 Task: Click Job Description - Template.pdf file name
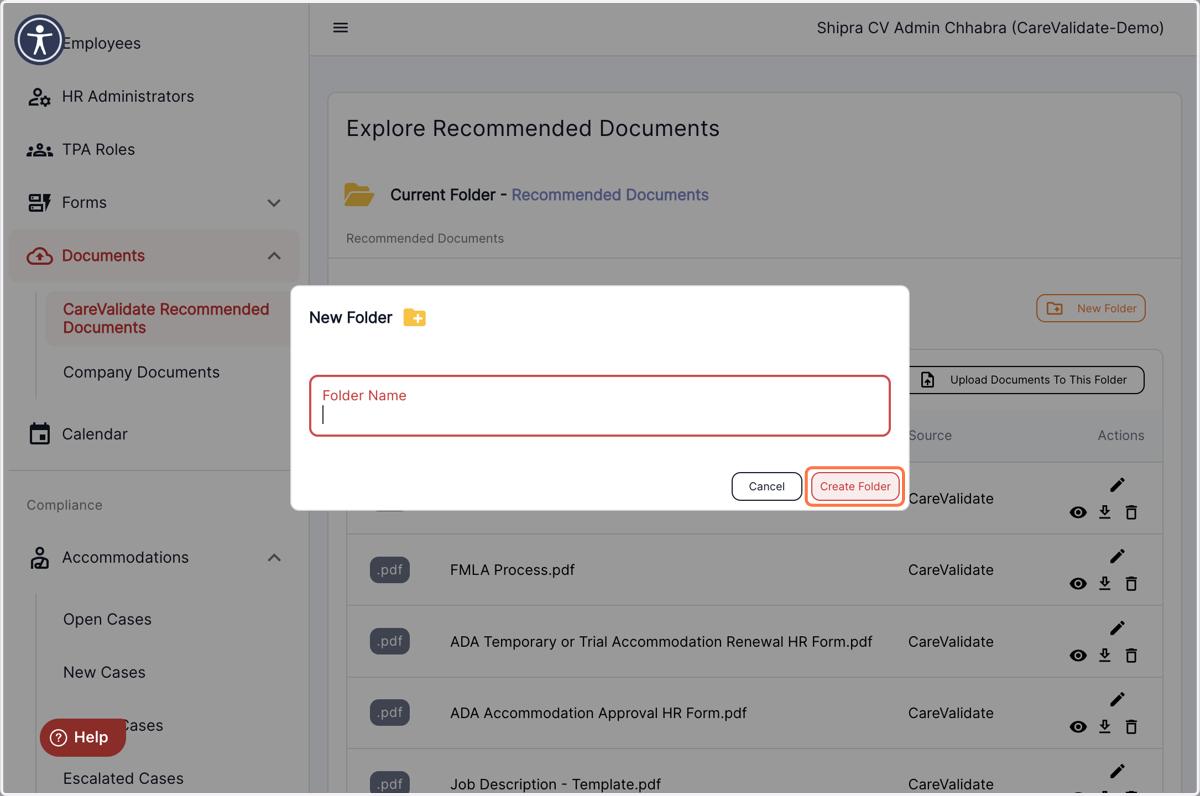coord(555,785)
